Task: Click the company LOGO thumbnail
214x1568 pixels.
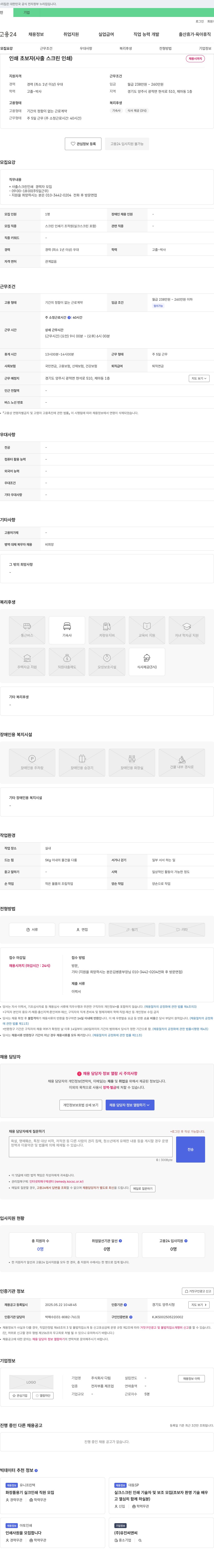Action: [x=31, y=1382]
